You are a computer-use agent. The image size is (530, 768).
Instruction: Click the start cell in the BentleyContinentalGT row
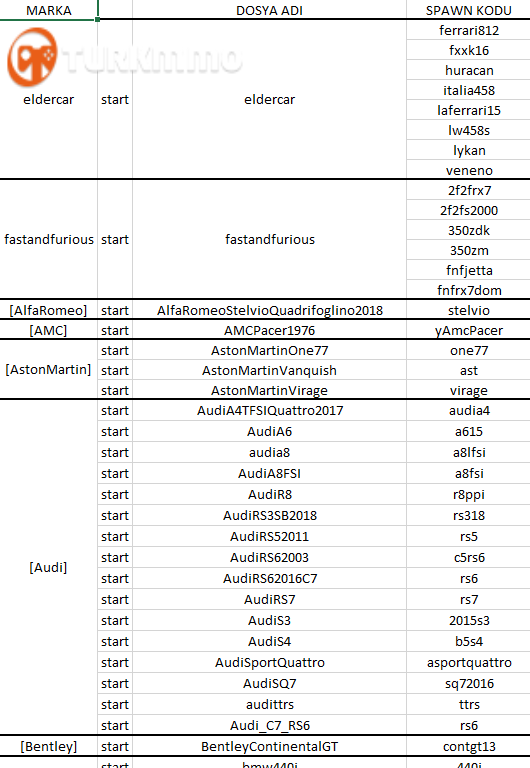pos(115,747)
